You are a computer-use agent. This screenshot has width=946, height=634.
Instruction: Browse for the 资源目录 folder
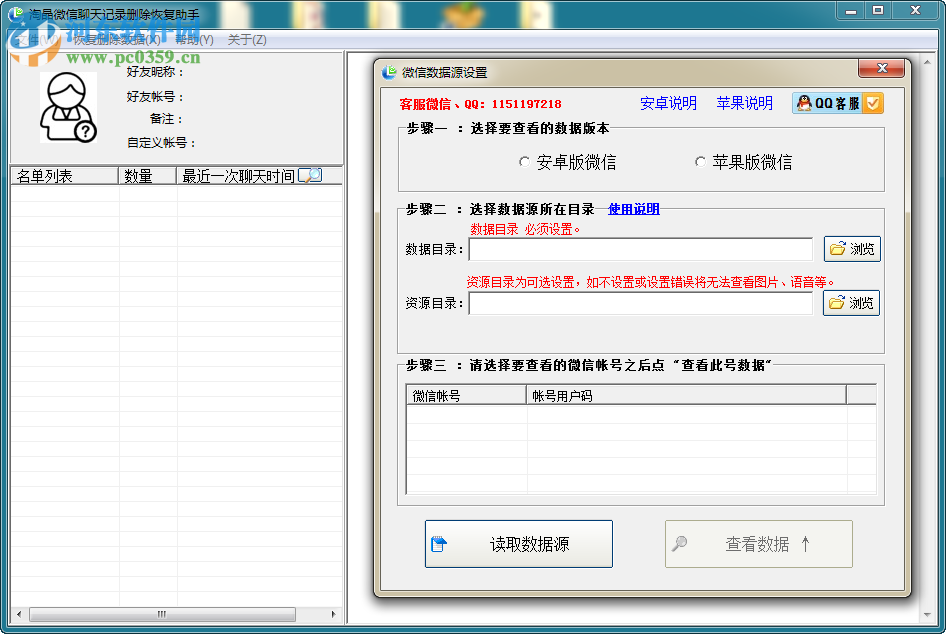coord(851,303)
